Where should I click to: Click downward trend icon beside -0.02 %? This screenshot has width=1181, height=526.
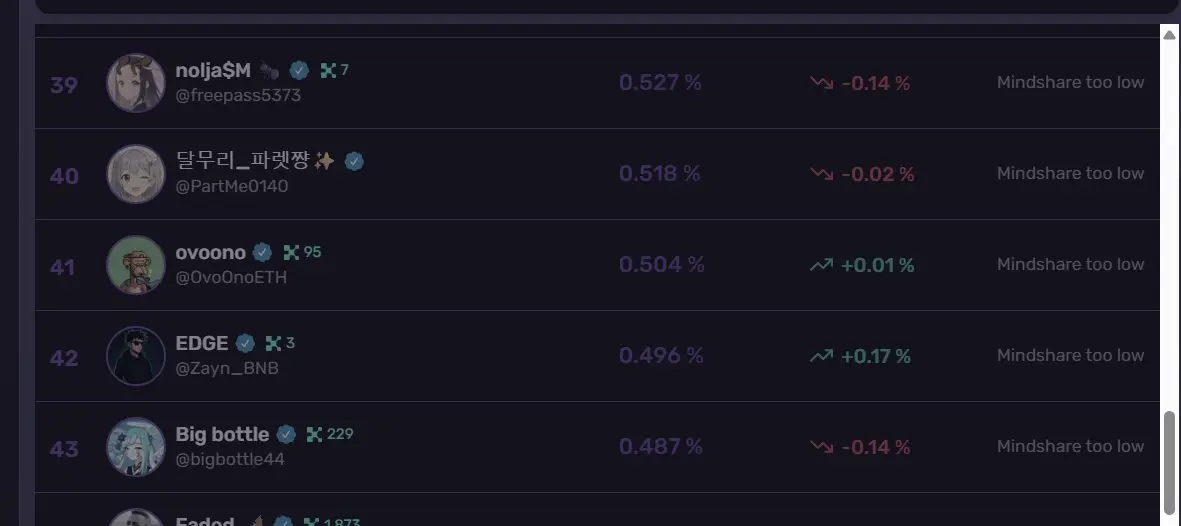pos(822,174)
